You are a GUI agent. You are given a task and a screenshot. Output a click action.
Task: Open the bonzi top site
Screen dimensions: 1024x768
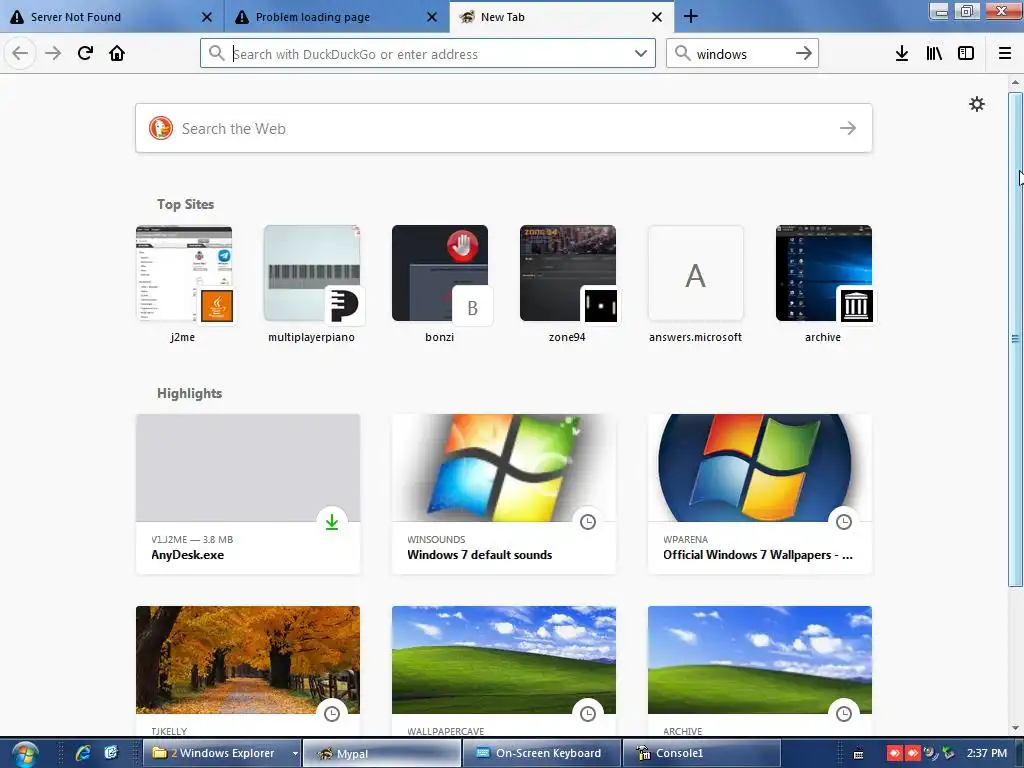pos(440,284)
